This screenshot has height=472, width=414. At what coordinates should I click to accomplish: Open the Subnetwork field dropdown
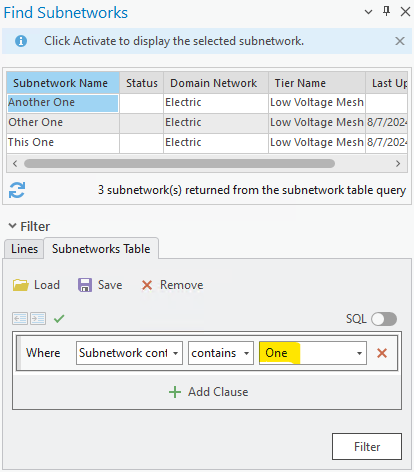click(x=129, y=353)
